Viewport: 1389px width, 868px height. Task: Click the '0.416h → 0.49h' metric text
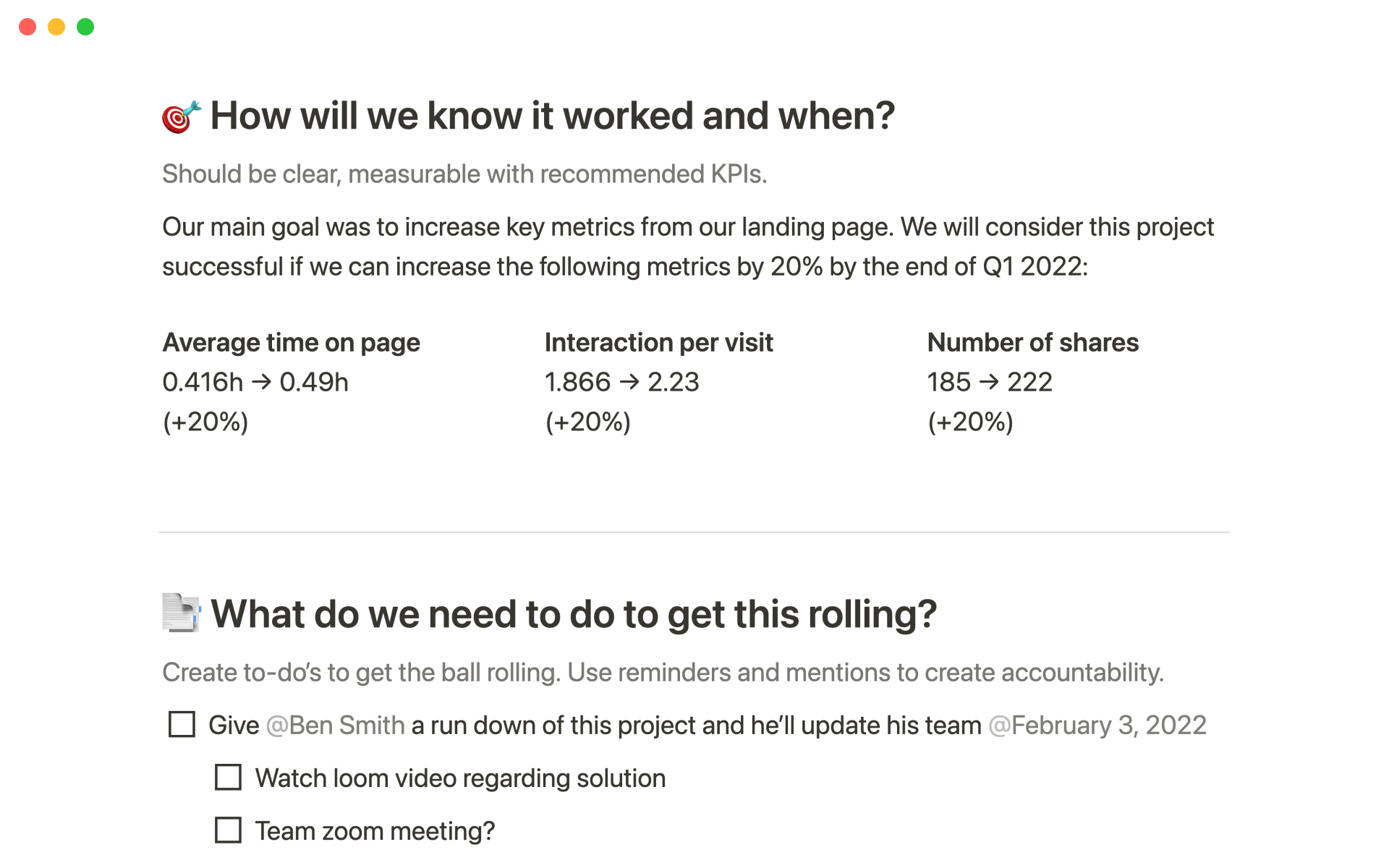pos(255,382)
